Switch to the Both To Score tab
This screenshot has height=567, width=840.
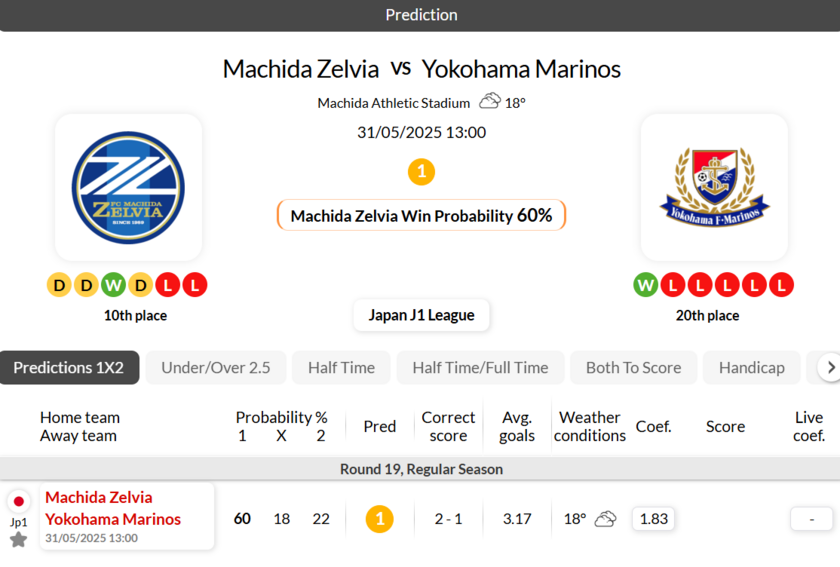coord(633,368)
